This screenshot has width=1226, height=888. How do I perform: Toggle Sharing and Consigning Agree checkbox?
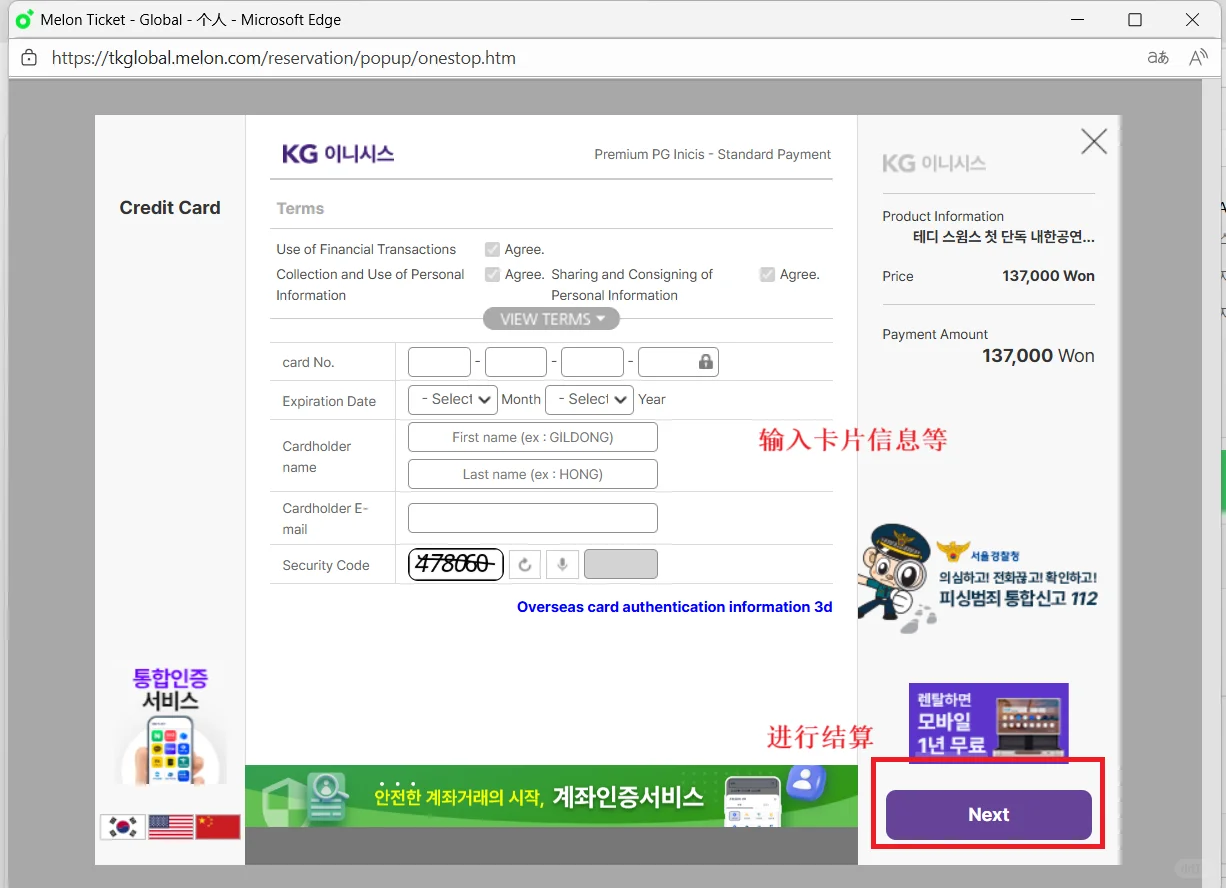click(x=767, y=274)
